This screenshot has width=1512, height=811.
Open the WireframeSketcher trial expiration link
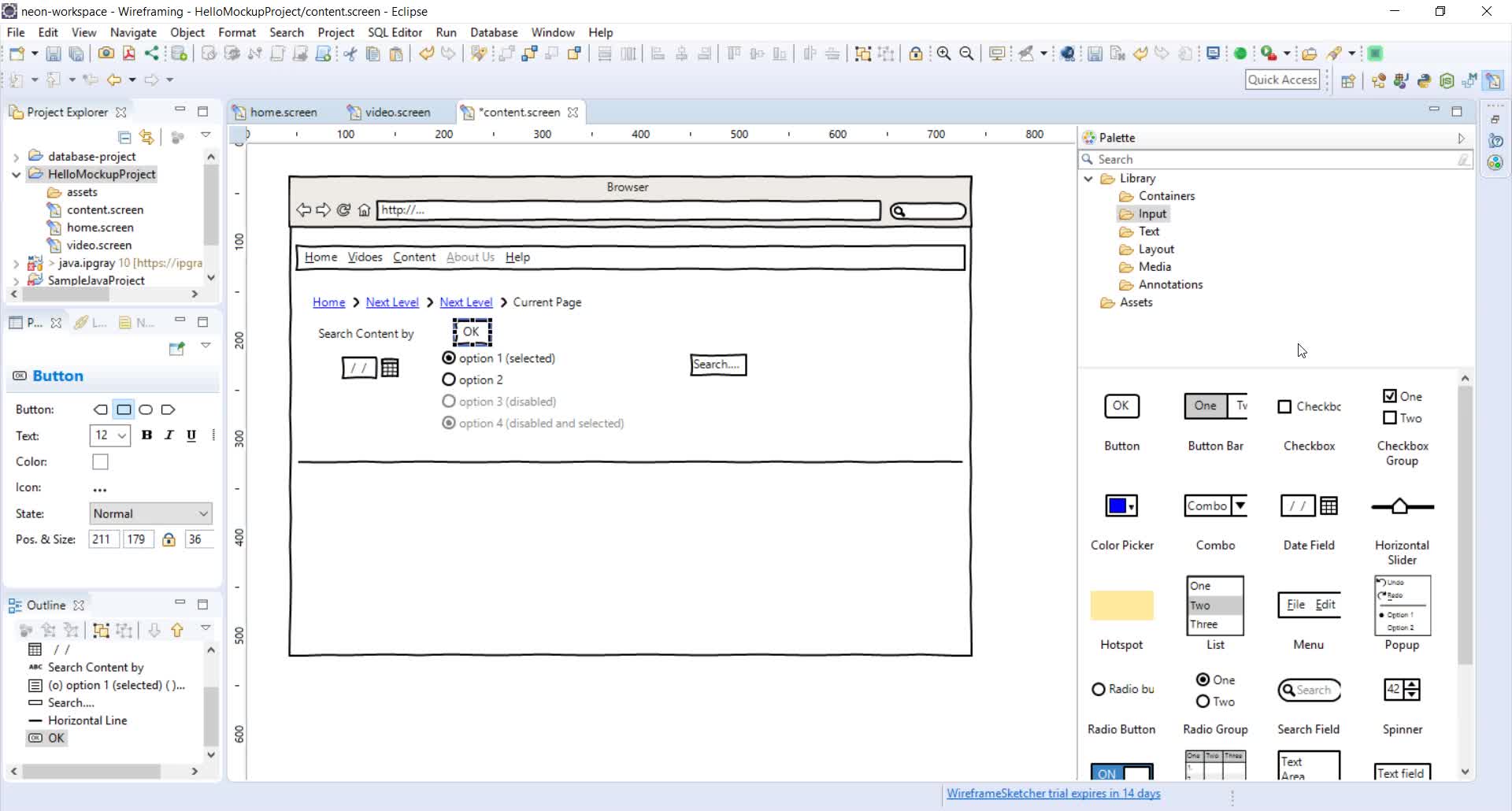tap(1054, 794)
